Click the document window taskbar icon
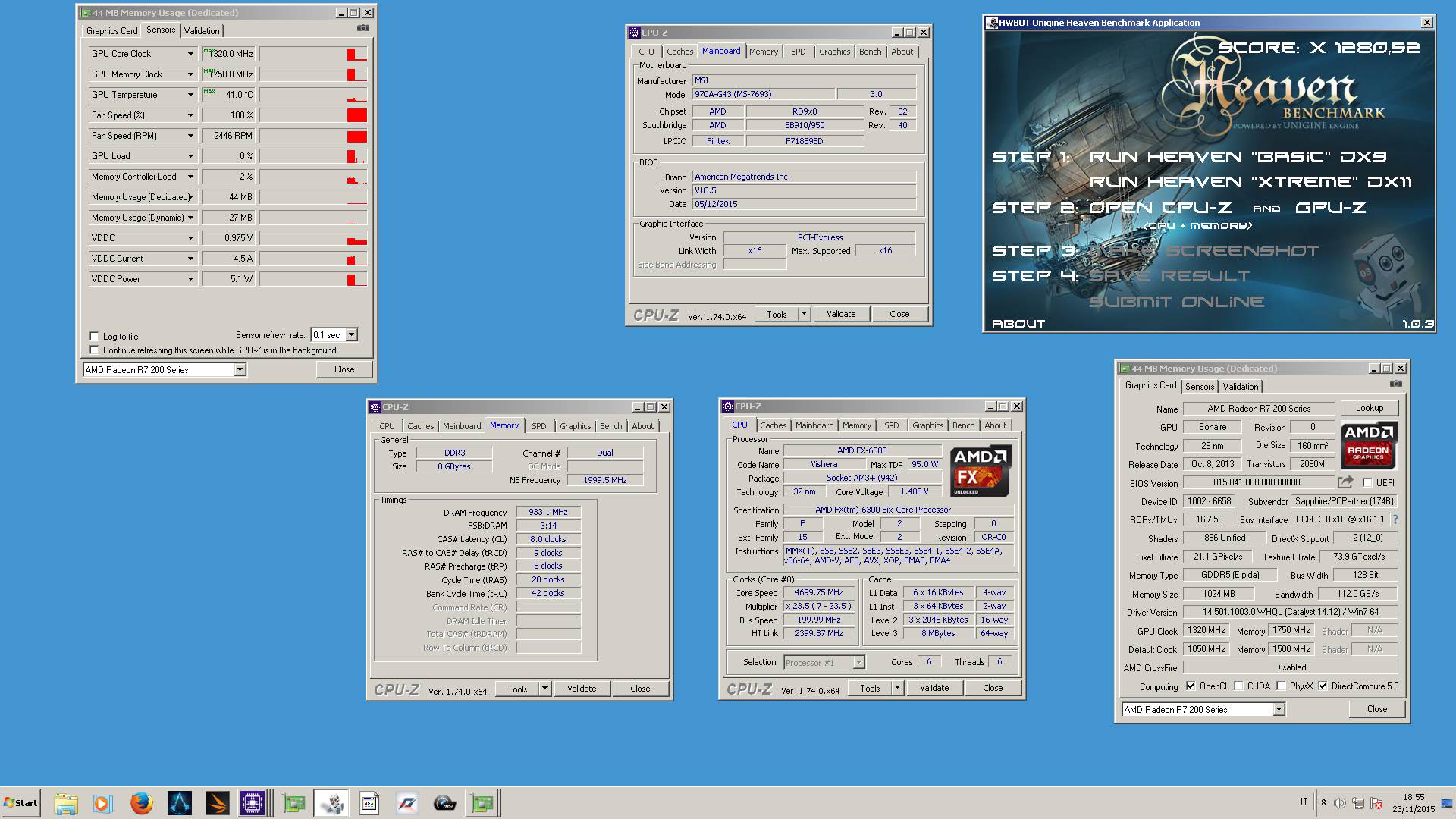The image size is (1456, 819). [369, 803]
